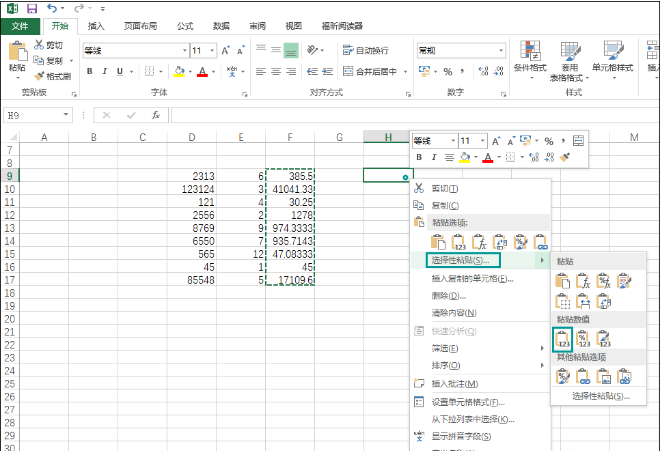Click the red font color button in ribbon
Screen dimensions: 661x451
(x=201, y=71)
